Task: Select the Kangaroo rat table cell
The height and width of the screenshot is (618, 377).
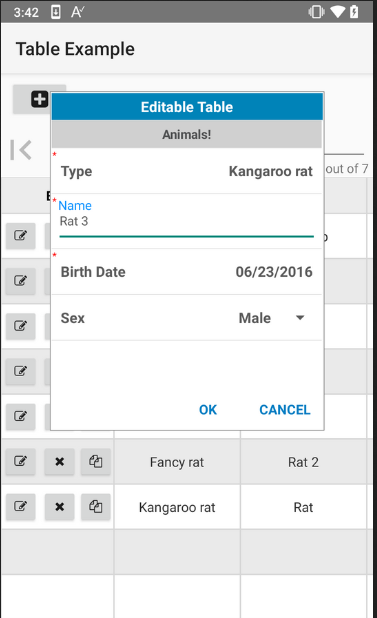Action: click(177, 507)
